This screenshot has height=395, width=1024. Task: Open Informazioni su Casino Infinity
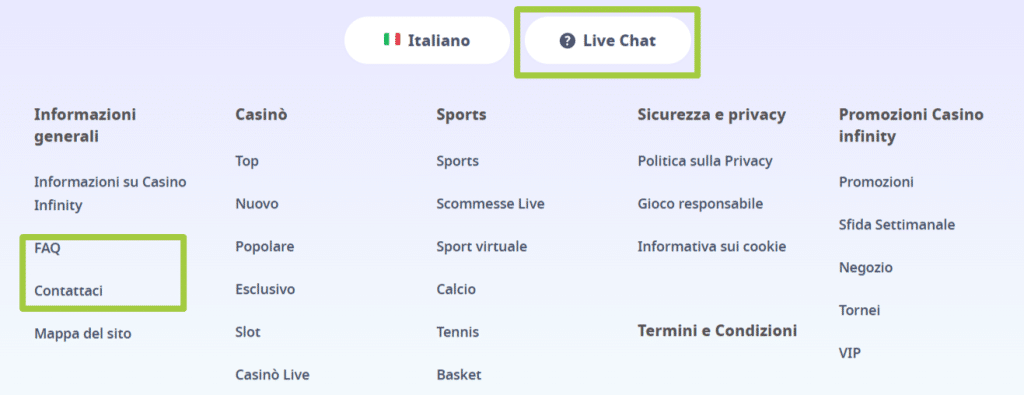[110, 193]
